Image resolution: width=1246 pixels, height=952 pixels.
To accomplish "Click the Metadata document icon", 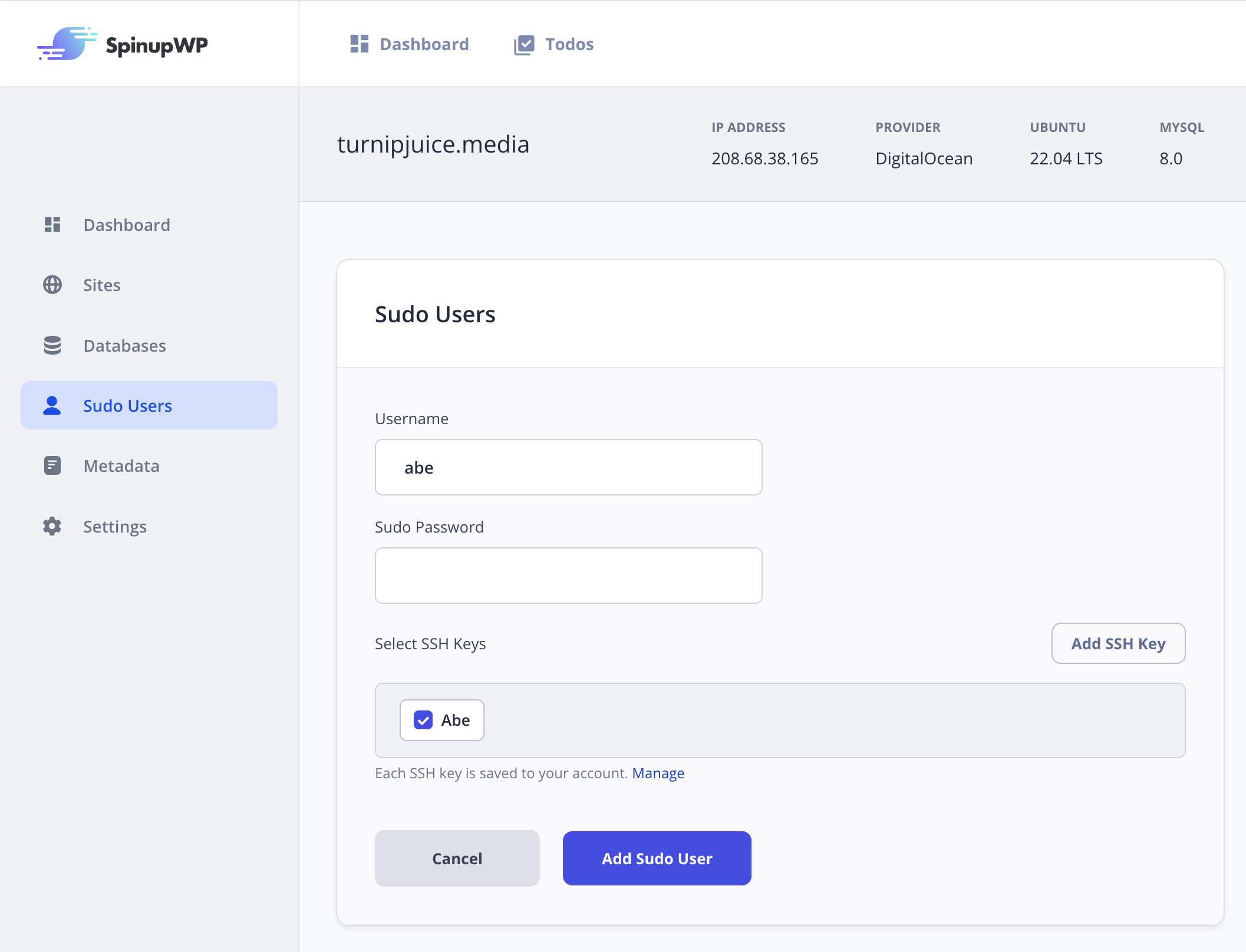I will pyautogui.click(x=52, y=465).
